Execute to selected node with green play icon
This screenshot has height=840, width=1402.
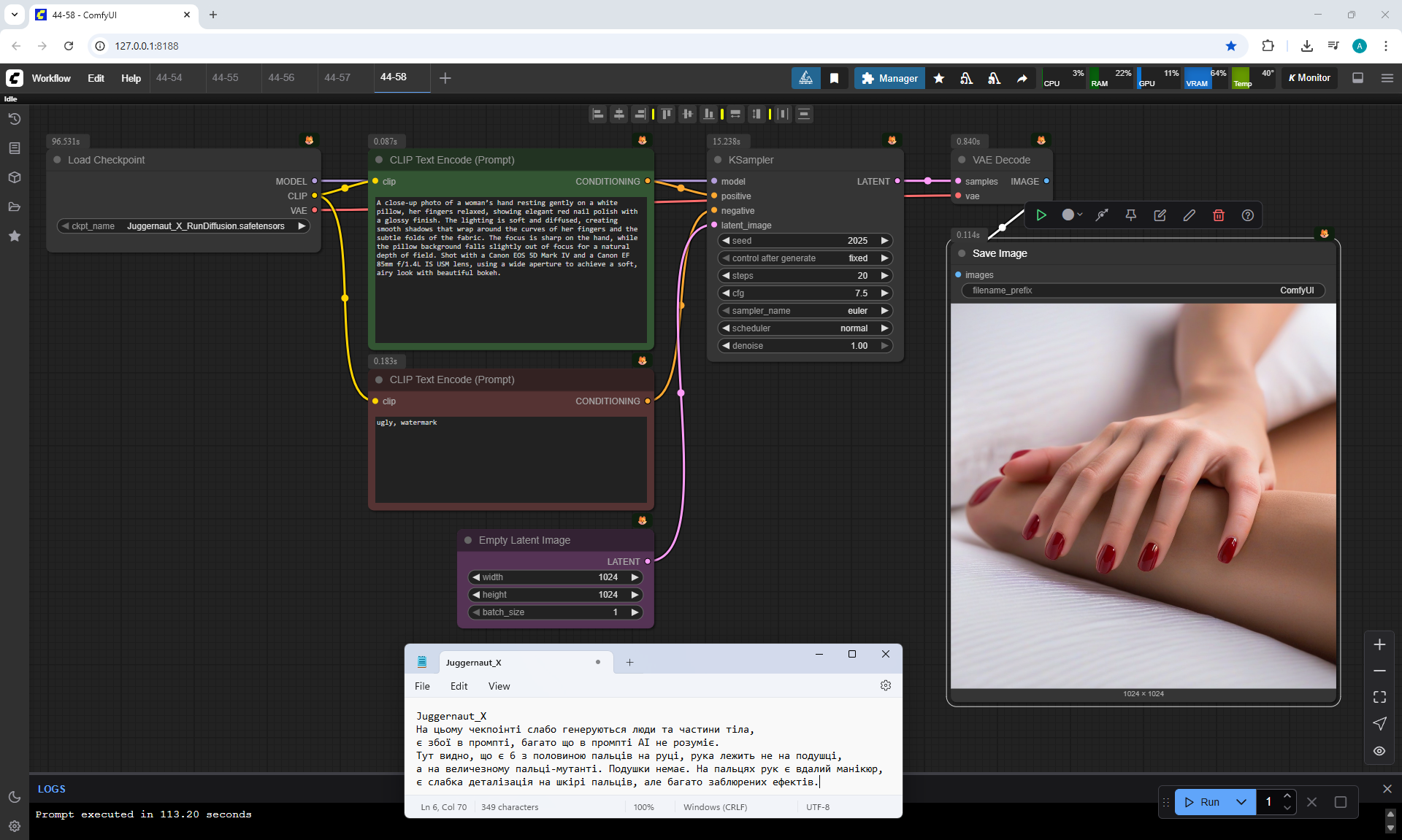click(1041, 215)
